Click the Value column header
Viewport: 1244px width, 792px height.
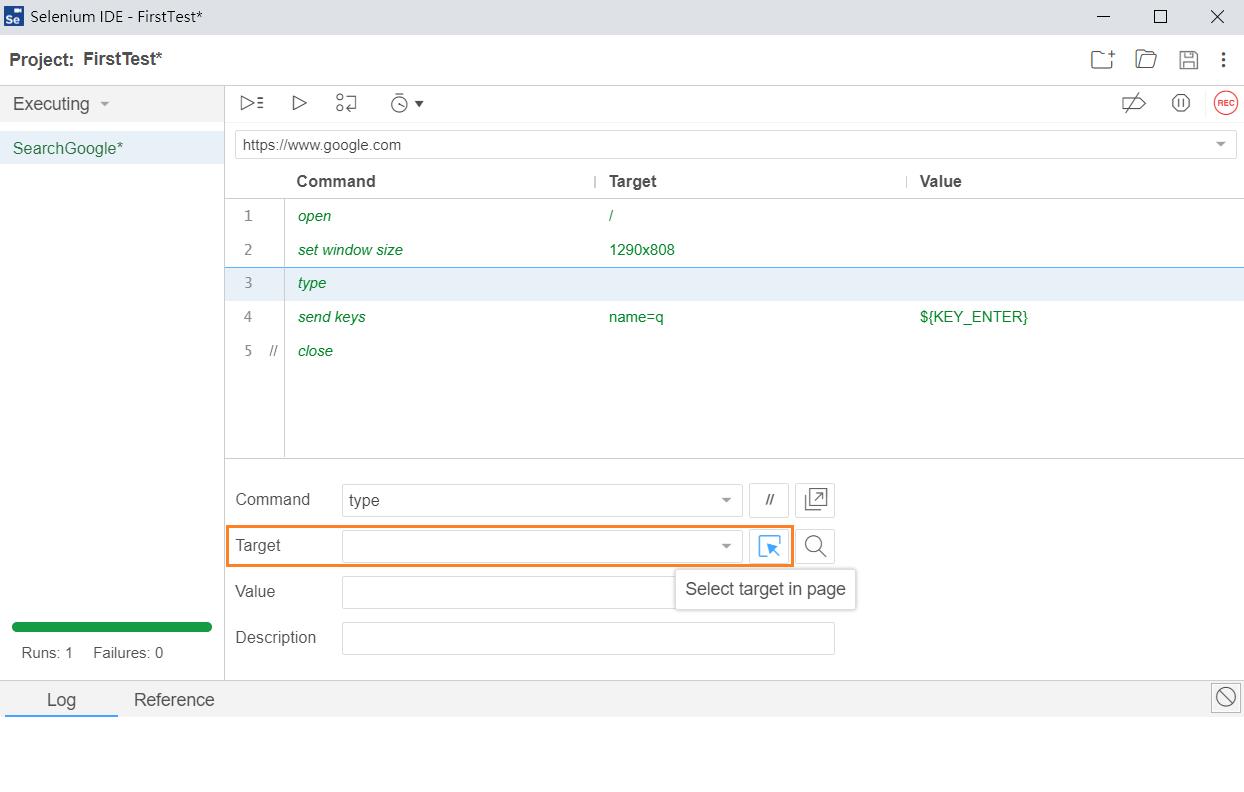[x=941, y=181]
